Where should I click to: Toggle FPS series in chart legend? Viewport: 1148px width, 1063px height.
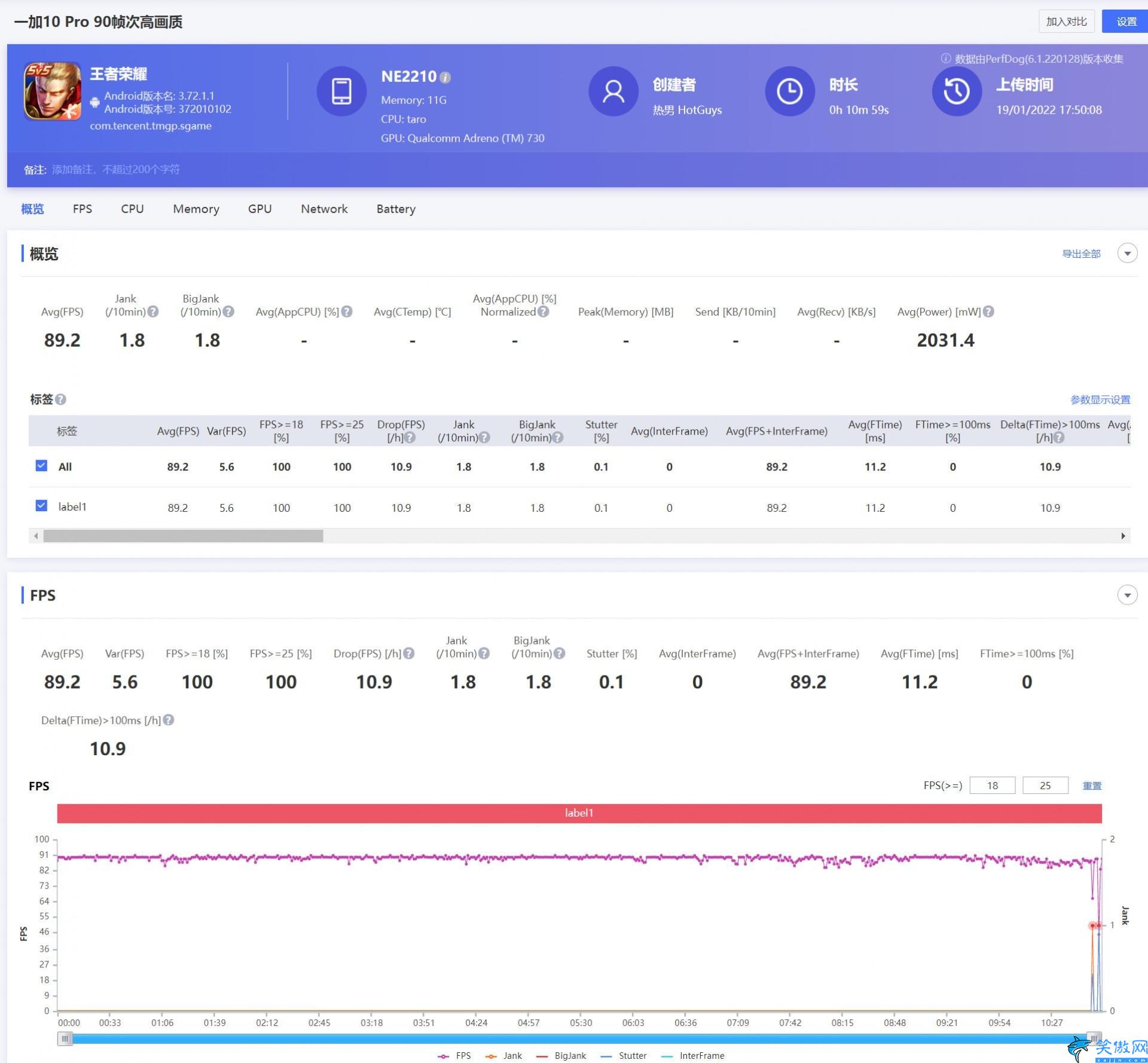coord(454,1056)
